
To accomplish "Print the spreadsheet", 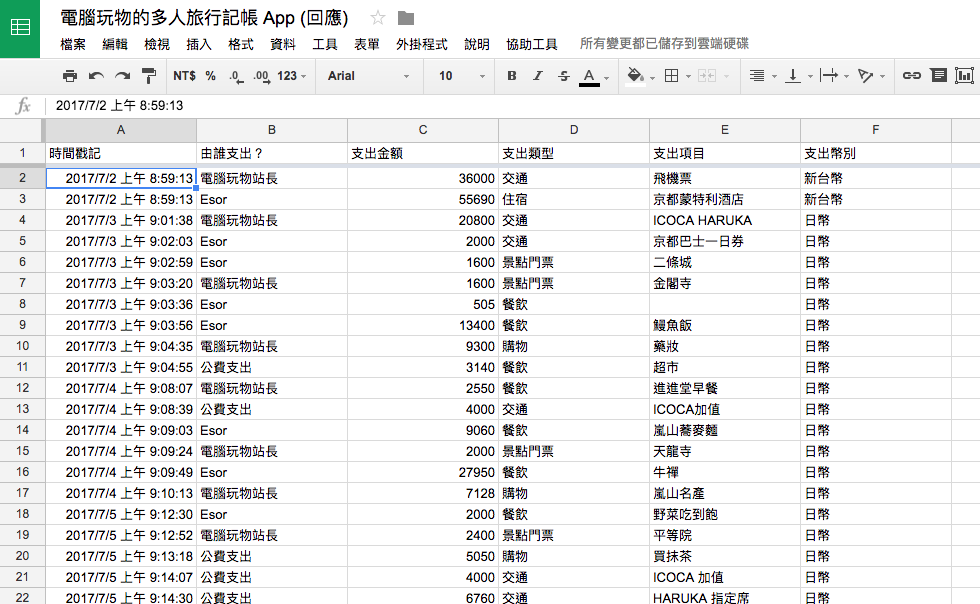I will 70,76.
